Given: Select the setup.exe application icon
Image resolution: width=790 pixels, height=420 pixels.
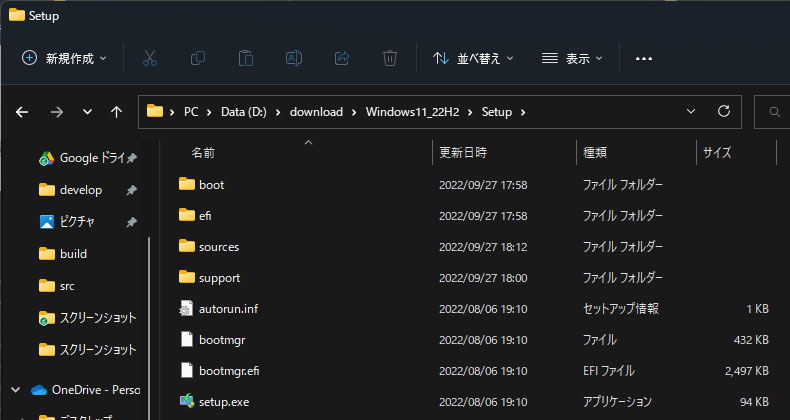Looking at the screenshot, I should 187,401.
